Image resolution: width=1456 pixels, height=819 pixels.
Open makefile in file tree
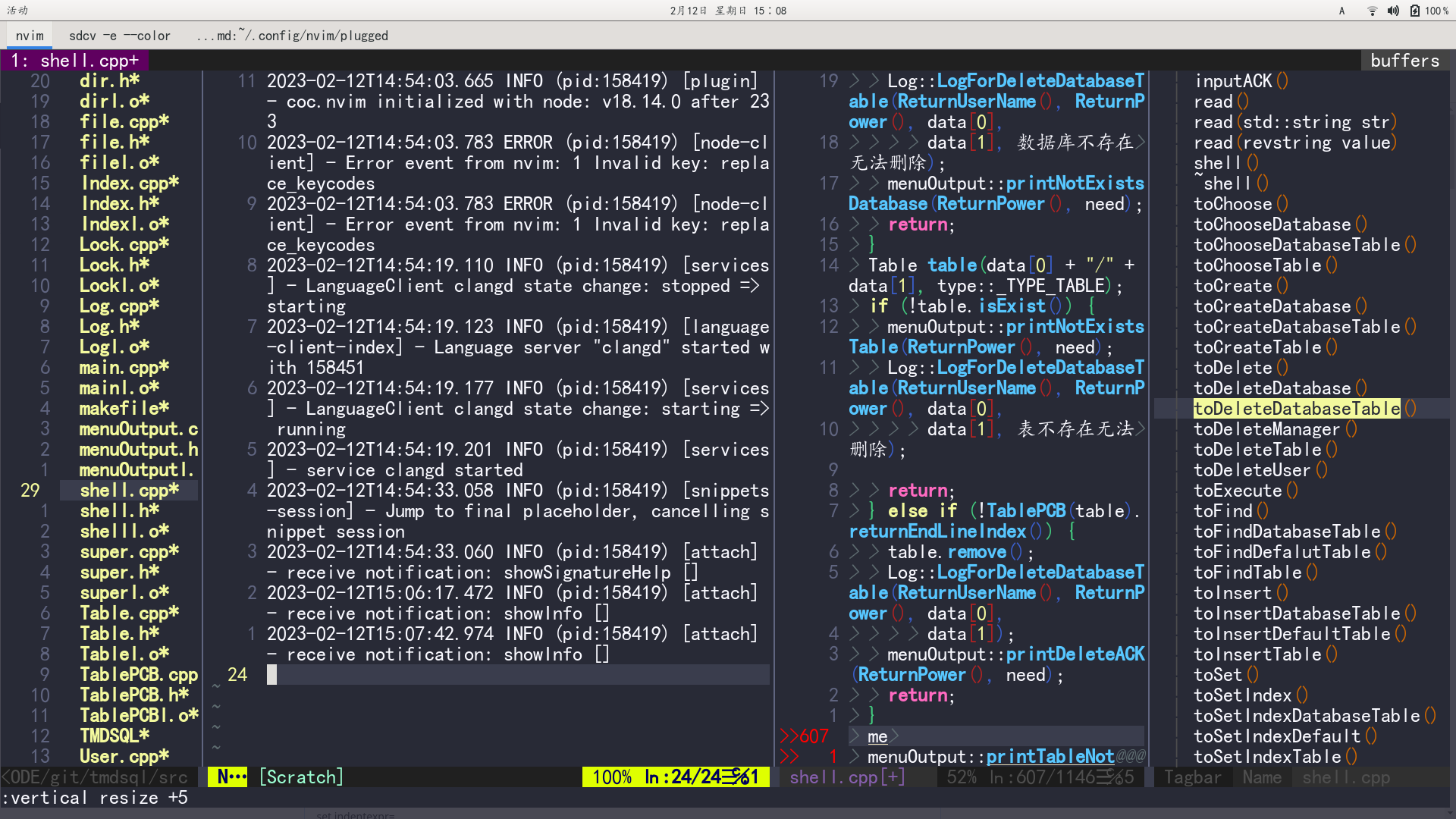coord(124,409)
